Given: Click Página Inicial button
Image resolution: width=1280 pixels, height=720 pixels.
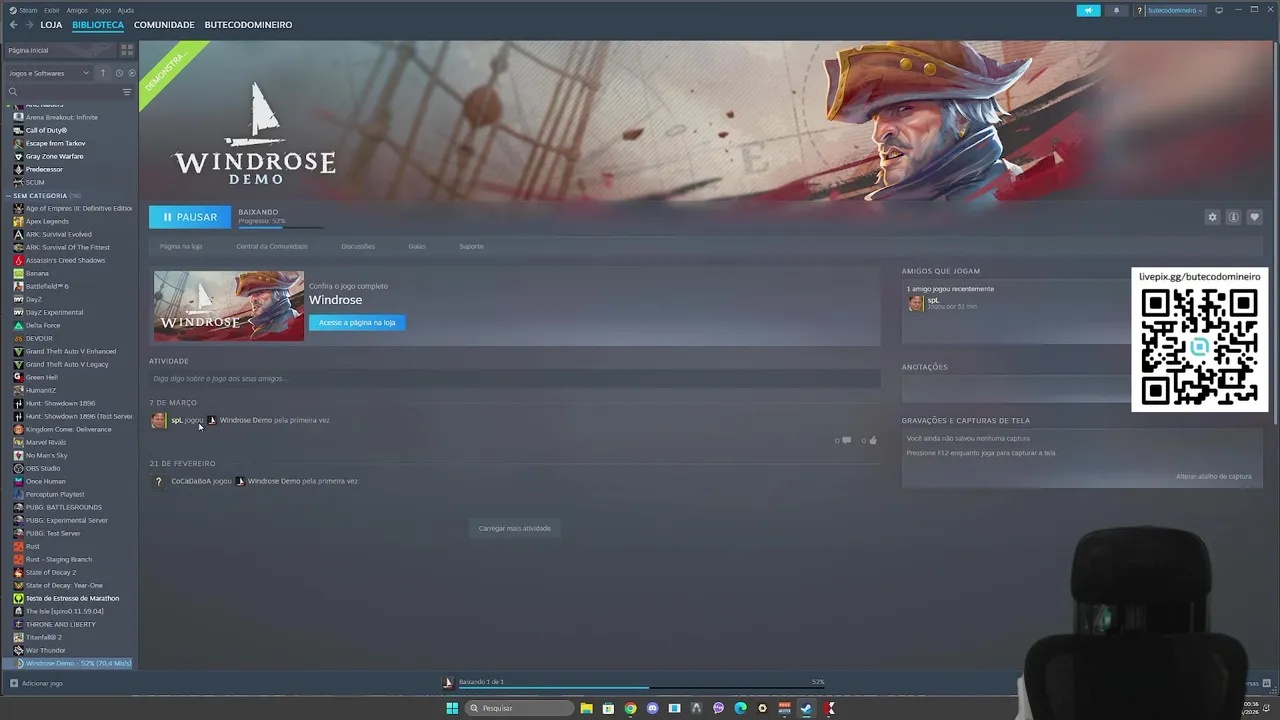Looking at the screenshot, I should (x=61, y=50).
